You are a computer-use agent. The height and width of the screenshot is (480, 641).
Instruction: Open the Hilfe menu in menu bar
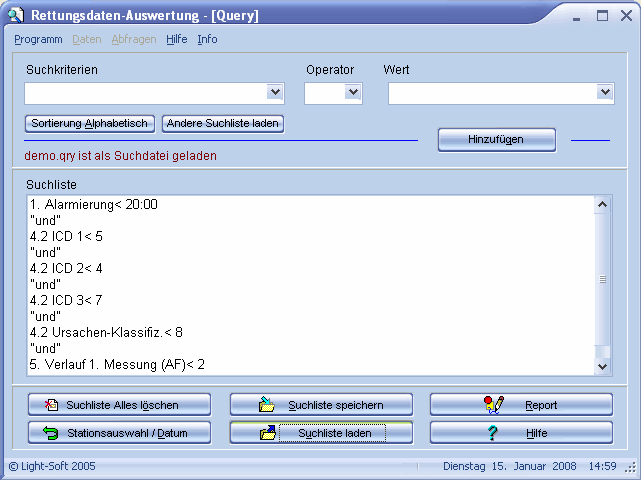pos(177,39)
